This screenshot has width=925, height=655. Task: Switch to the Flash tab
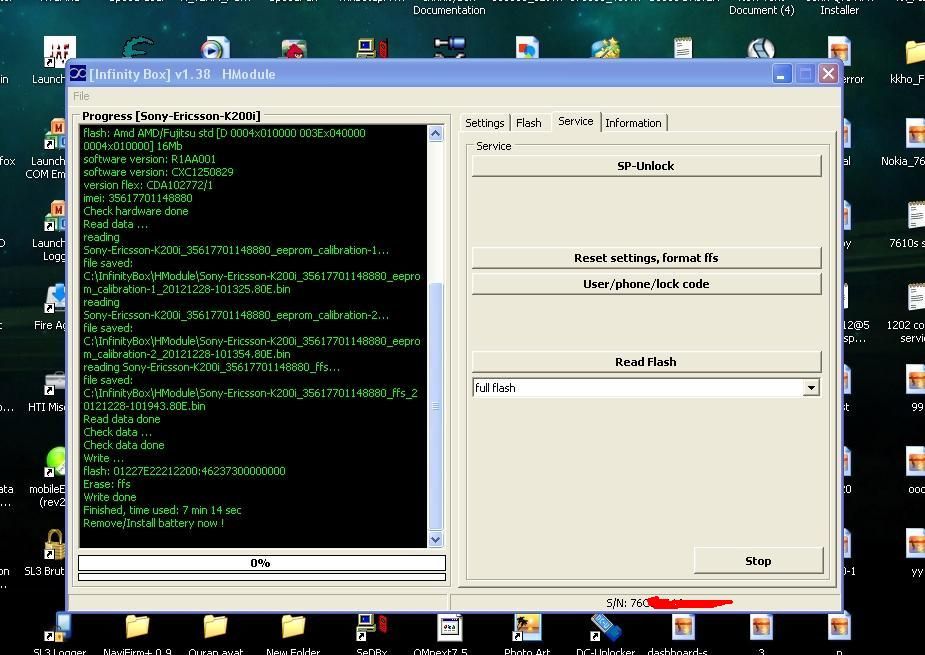tap(529, 123)
